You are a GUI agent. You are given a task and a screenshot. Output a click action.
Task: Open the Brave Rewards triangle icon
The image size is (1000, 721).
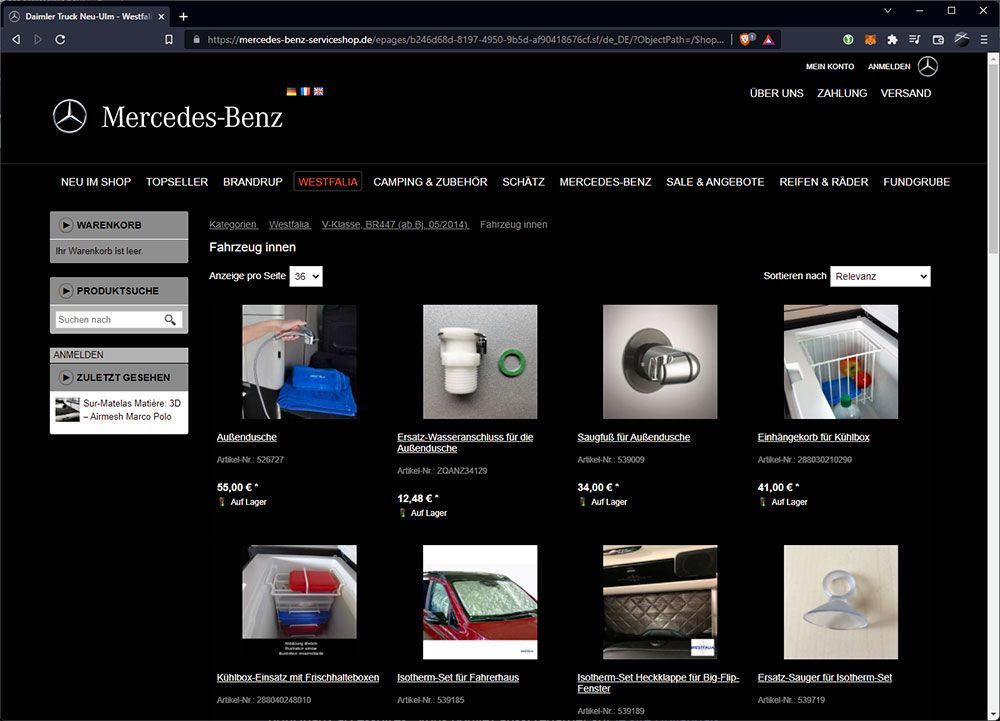point(768,40)
